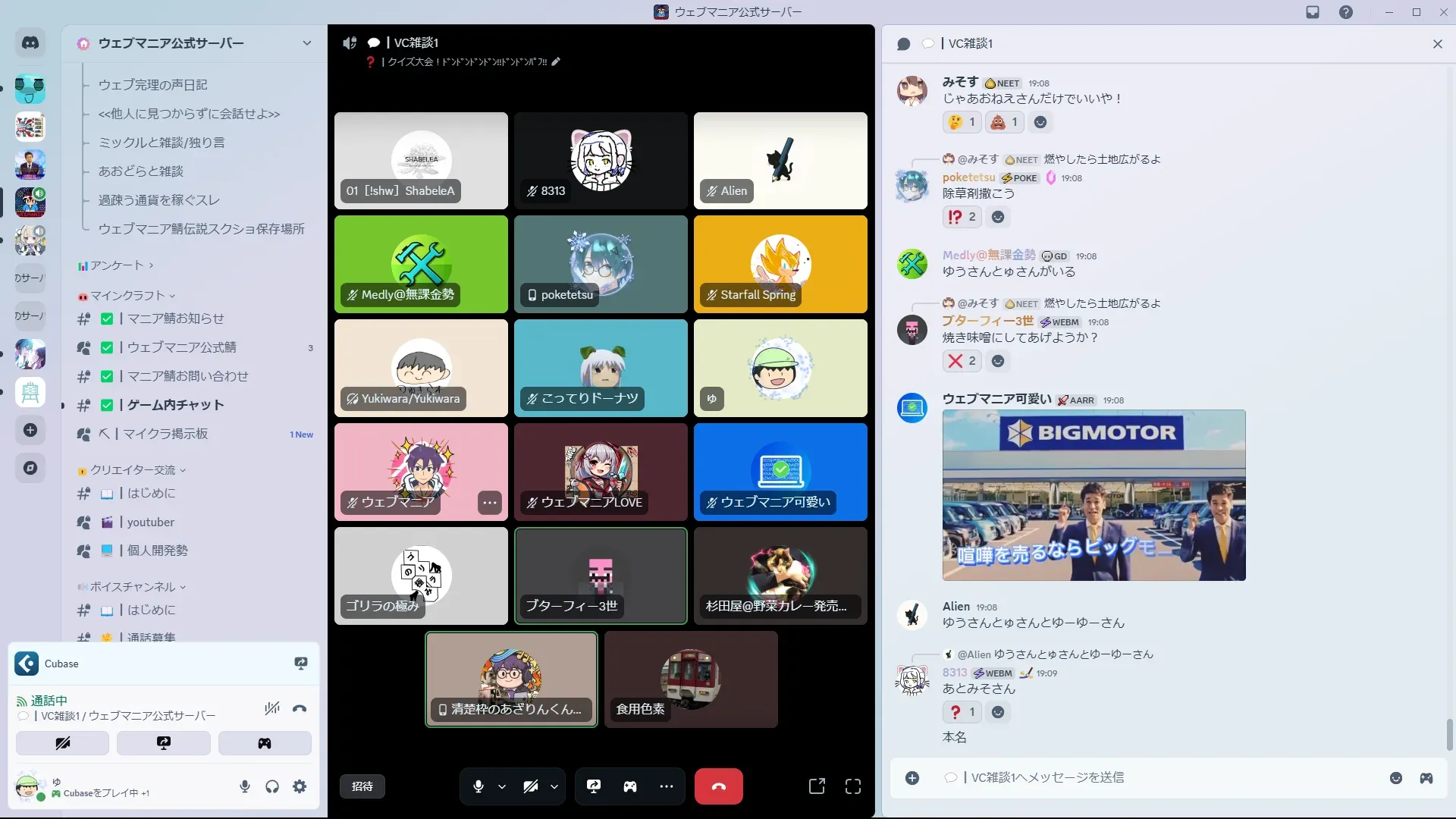
Task: Open microphone options dropdown arrow
Action: point(502,786)
